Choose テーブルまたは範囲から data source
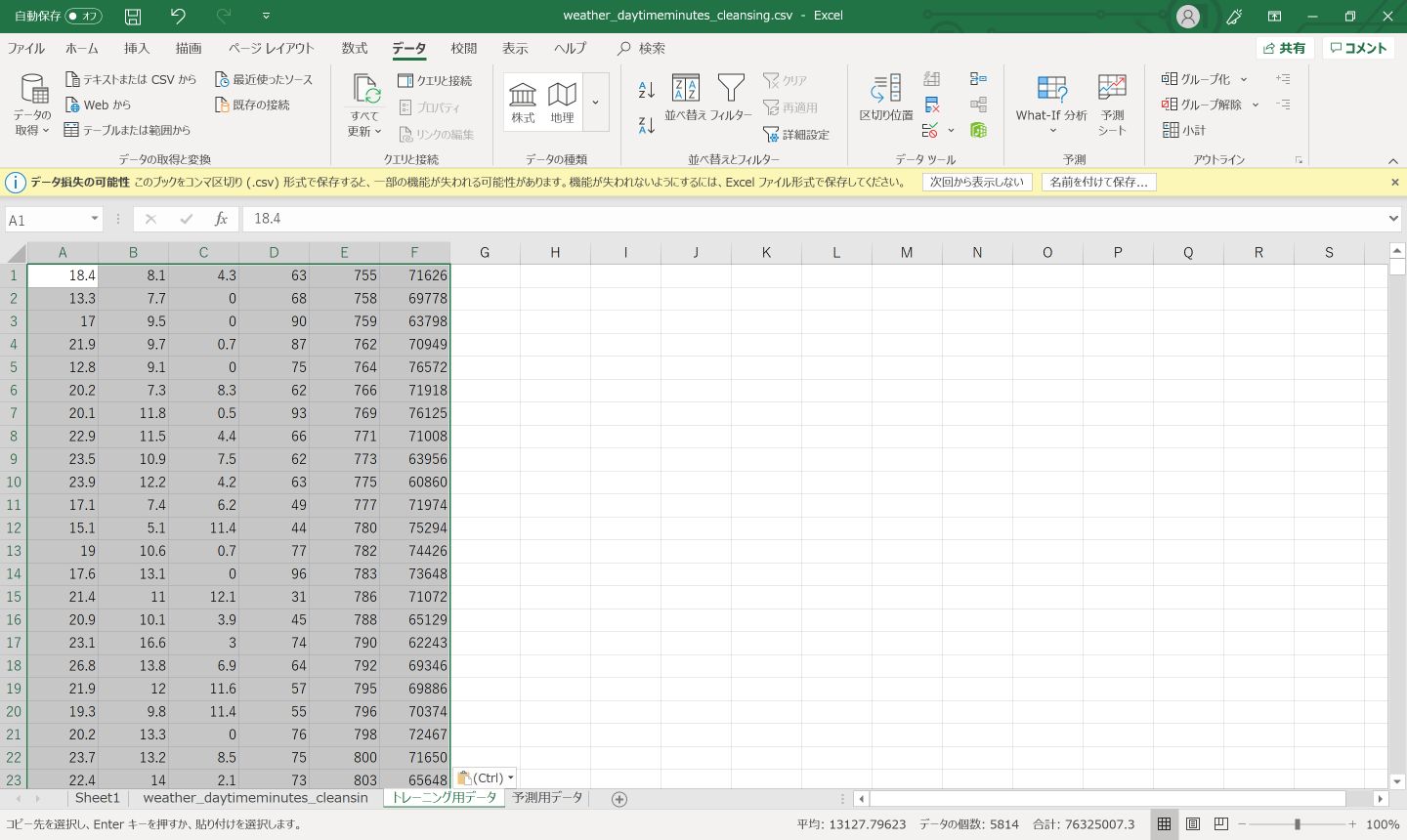The image size is (1407, 840). tap(127, 130)
